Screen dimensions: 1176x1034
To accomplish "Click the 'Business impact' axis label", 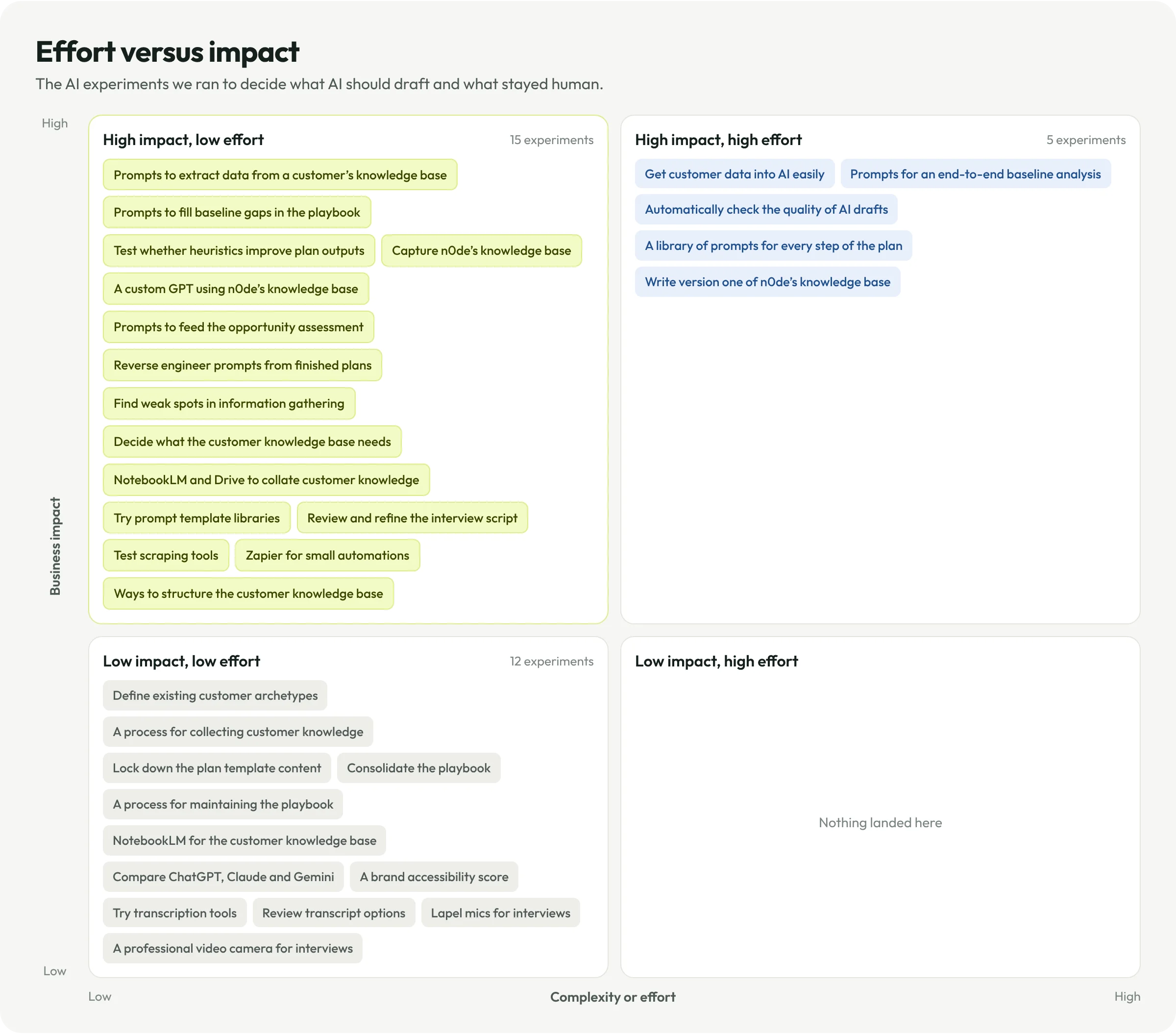I will pyautogui.click(x=55, y=546).
